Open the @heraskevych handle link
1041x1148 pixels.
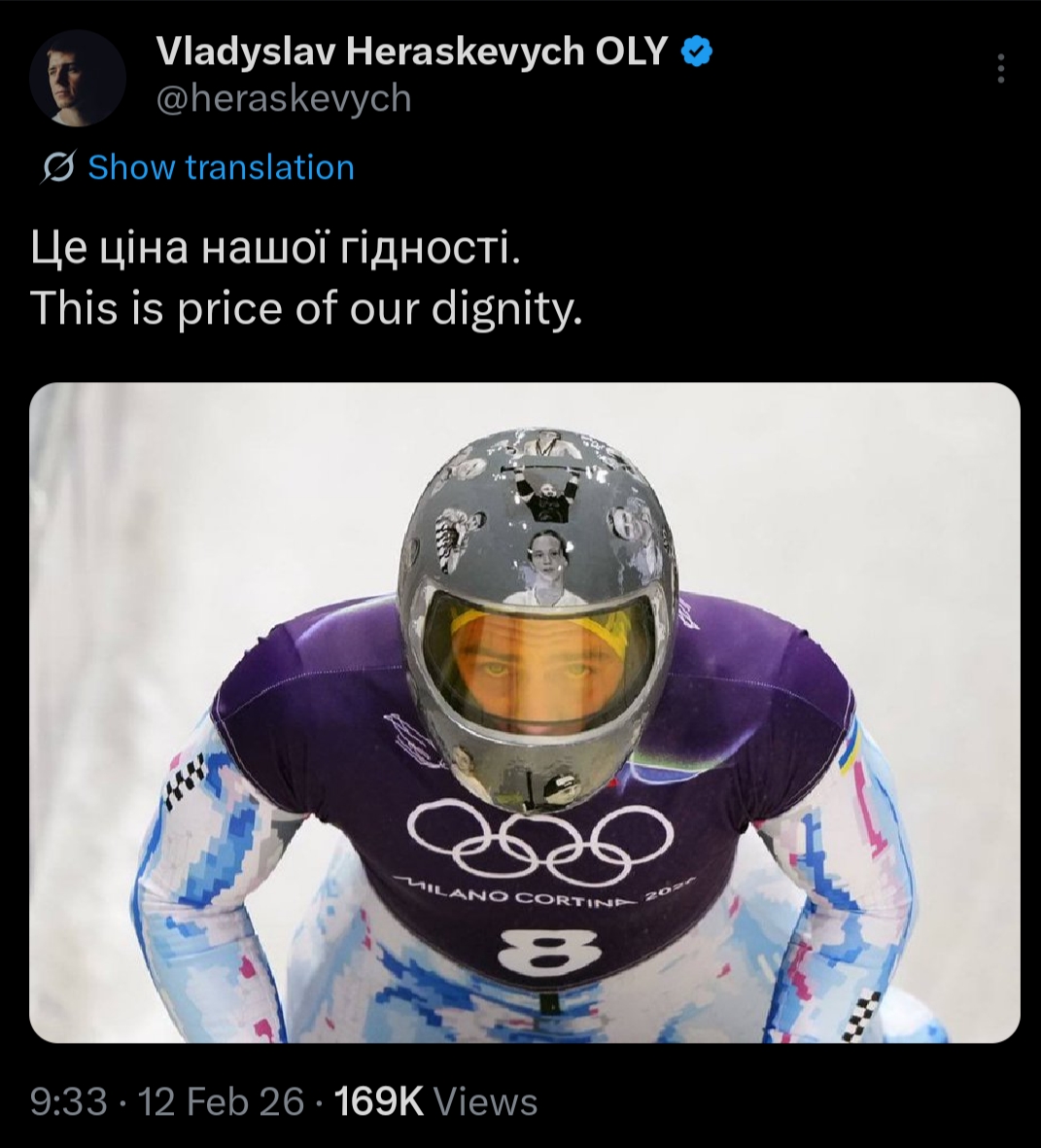tap(284, 98)
